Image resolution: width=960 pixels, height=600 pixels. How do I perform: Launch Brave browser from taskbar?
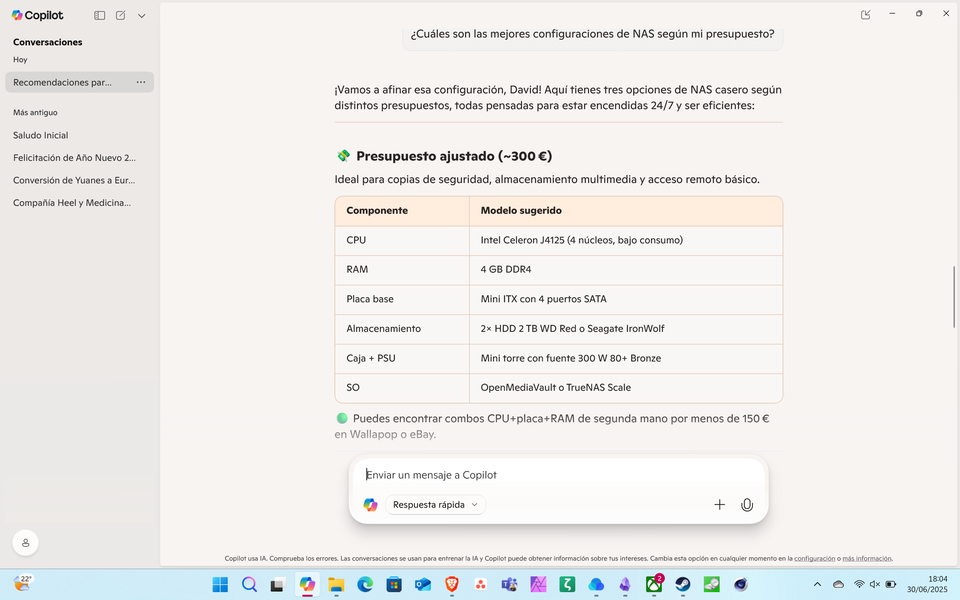[x=452, y=585]
